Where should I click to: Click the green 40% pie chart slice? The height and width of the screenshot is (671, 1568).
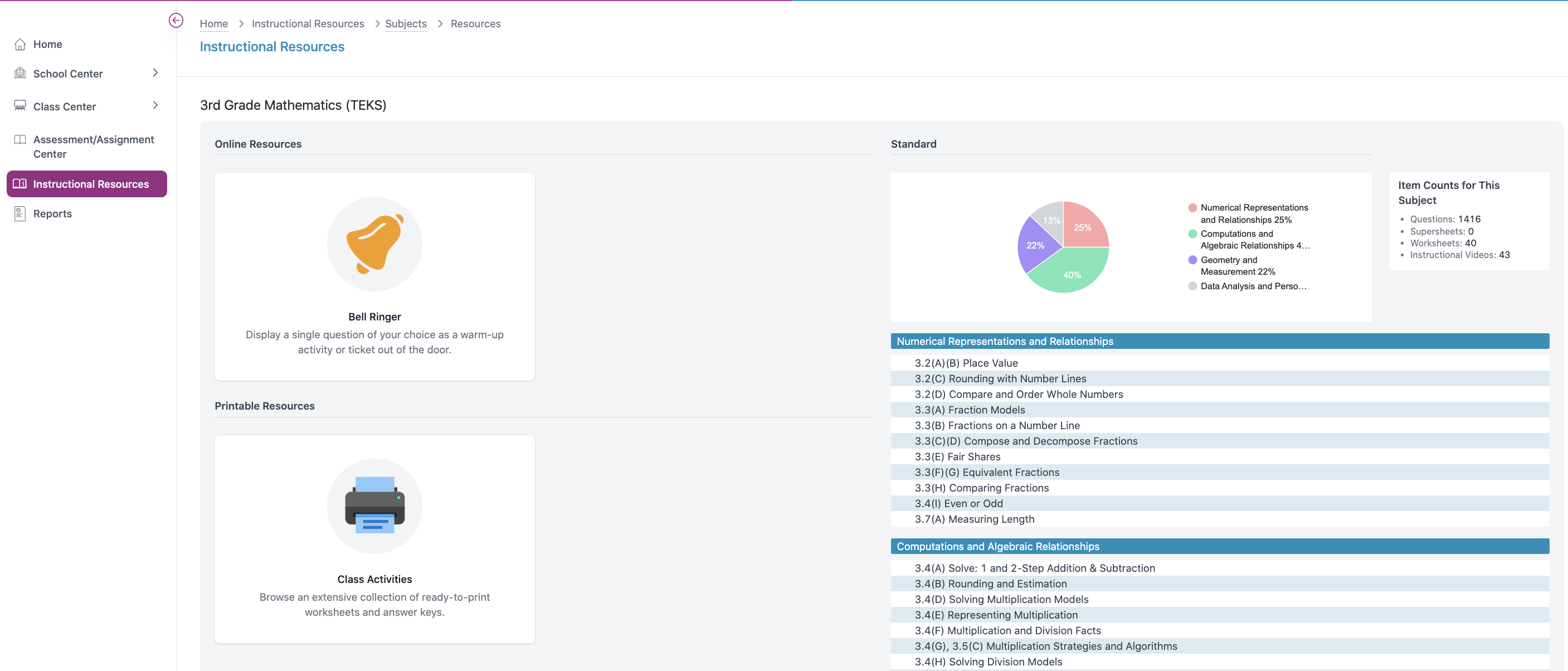[x=1072, y=273]
